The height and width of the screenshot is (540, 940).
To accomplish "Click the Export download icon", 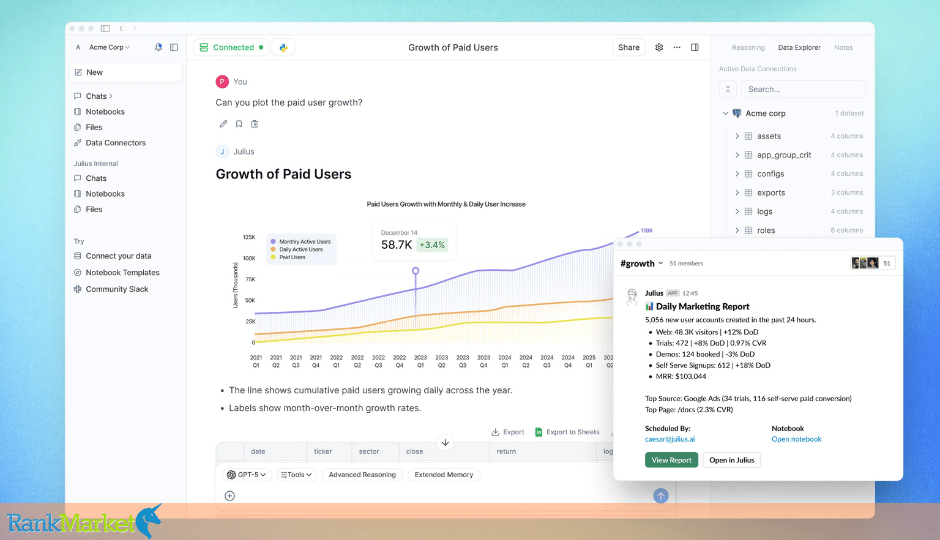I will 495,432.
